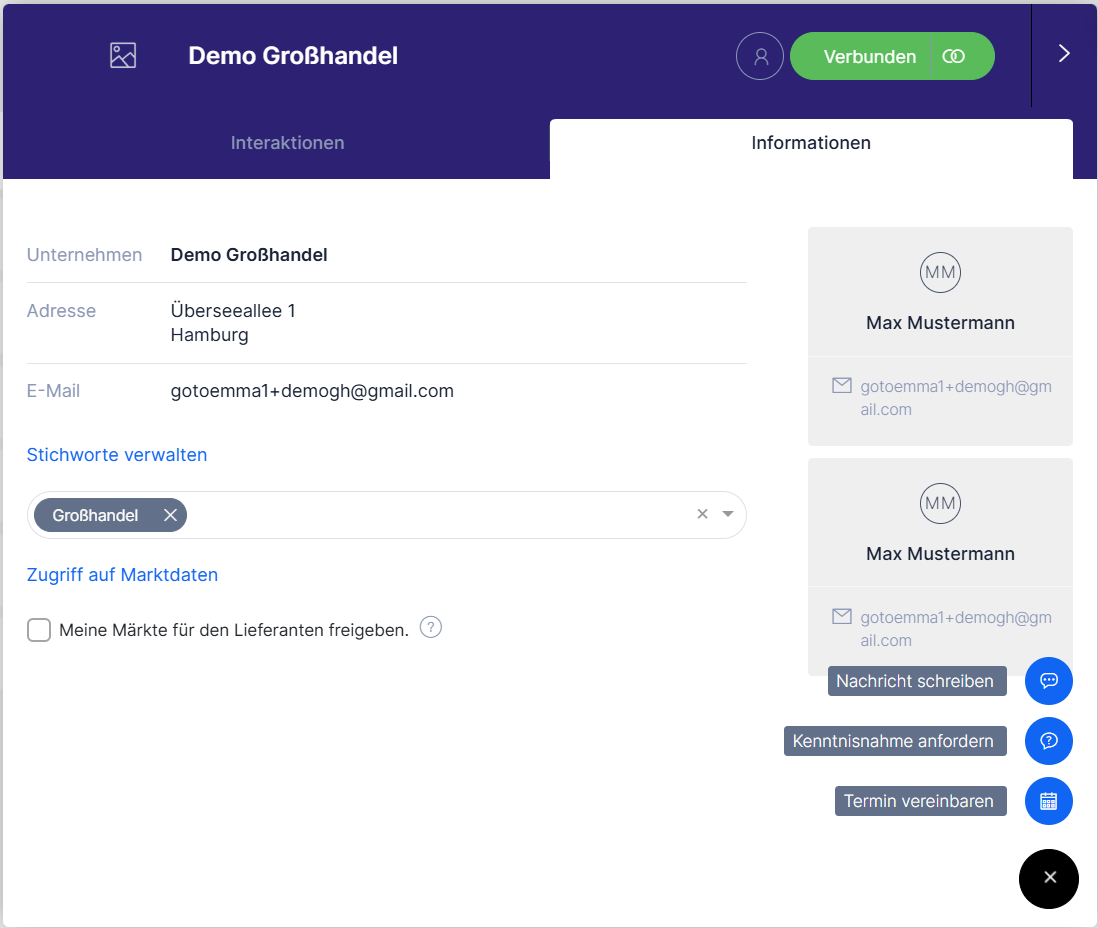
Task: Toggle the Verbunden connection button
Action: pyautogui.click(x=892, y=56)
